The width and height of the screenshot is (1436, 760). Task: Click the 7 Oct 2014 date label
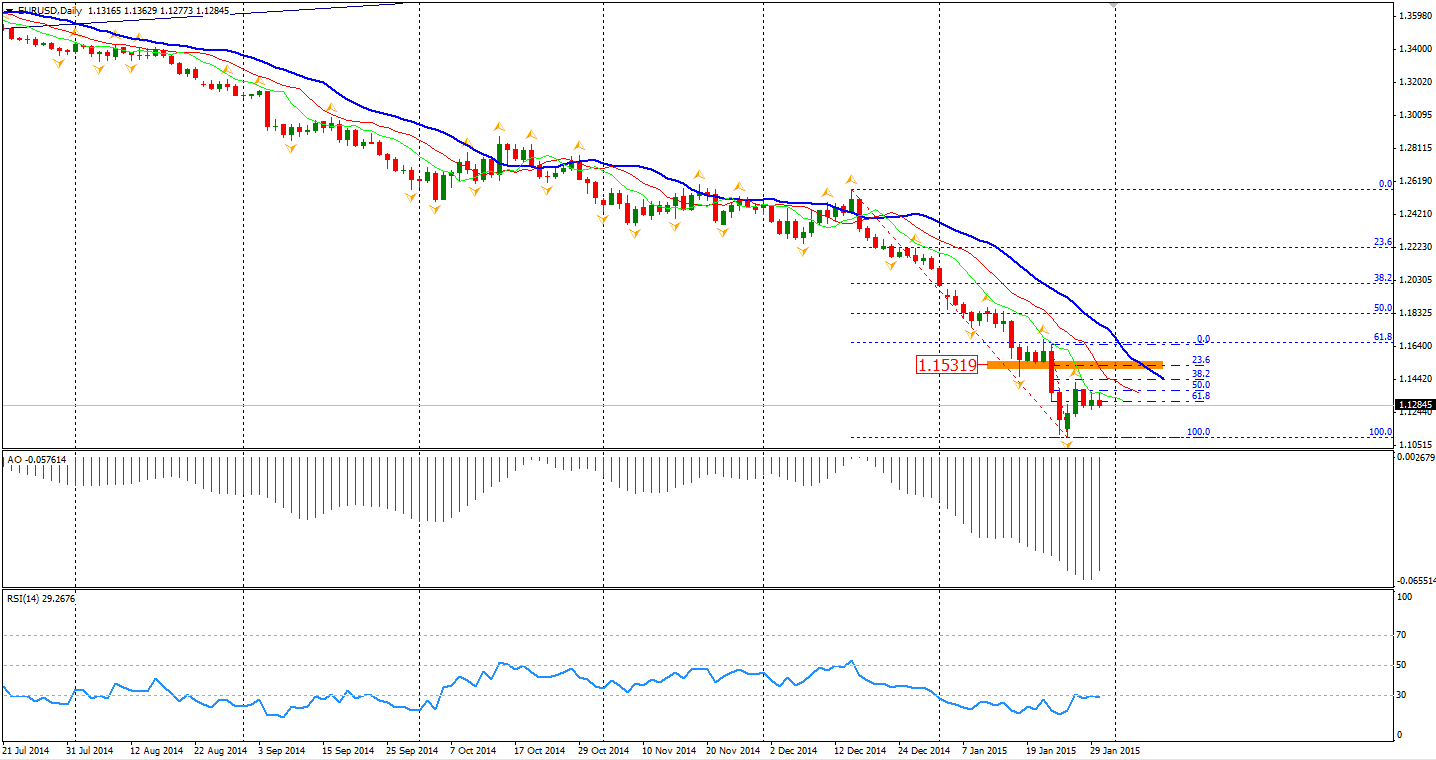pyautogui.click(x=473, y=749)
